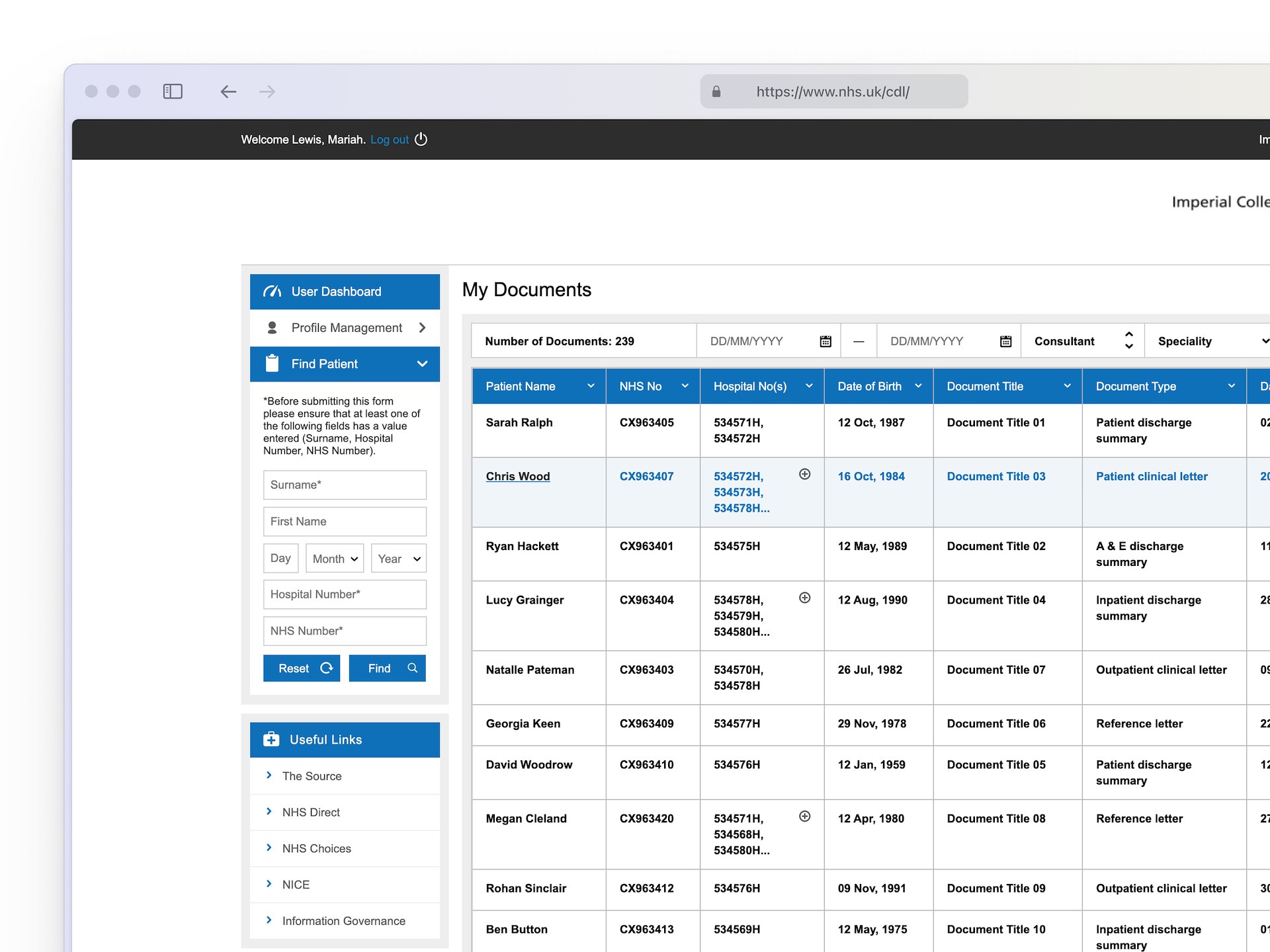1270x952 pixels.
Task: Open the end date calendar picker icon
Action: click(1005, 341)
